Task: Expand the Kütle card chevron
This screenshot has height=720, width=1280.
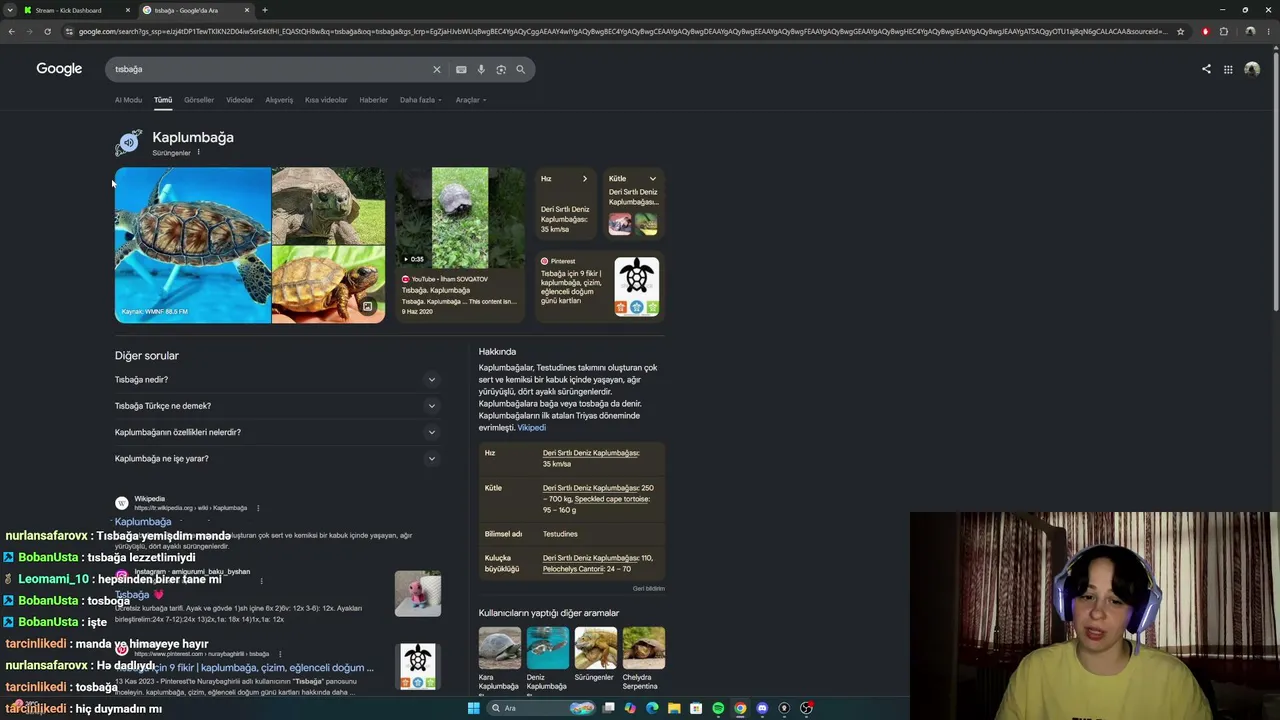Action: coord(653,179)
